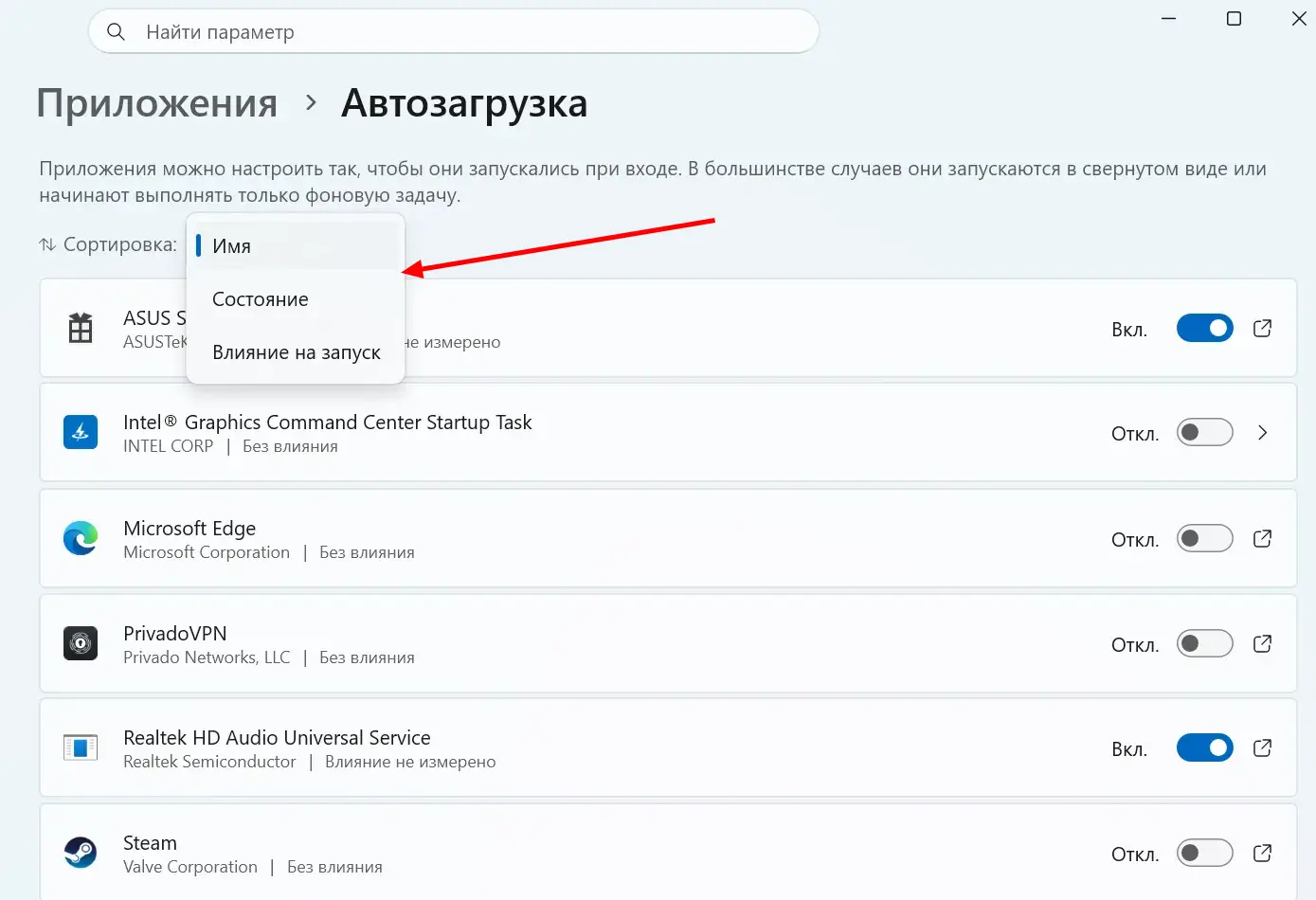Click the Privado Networks, LLC publisher text

pyautogui.click(x=207, y=657)
